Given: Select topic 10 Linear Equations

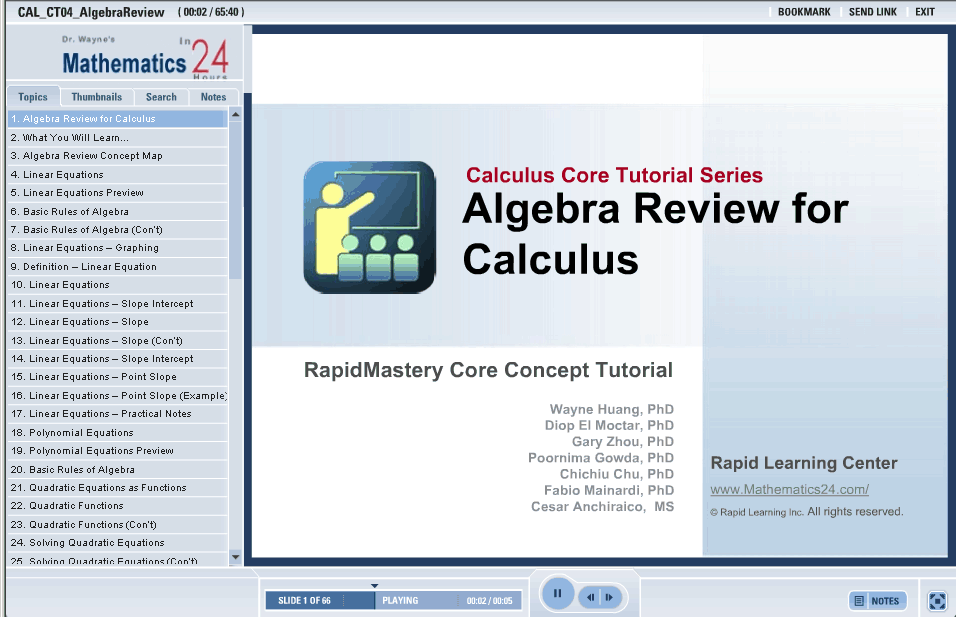Looking at the screenshot, I should point(118,285).
